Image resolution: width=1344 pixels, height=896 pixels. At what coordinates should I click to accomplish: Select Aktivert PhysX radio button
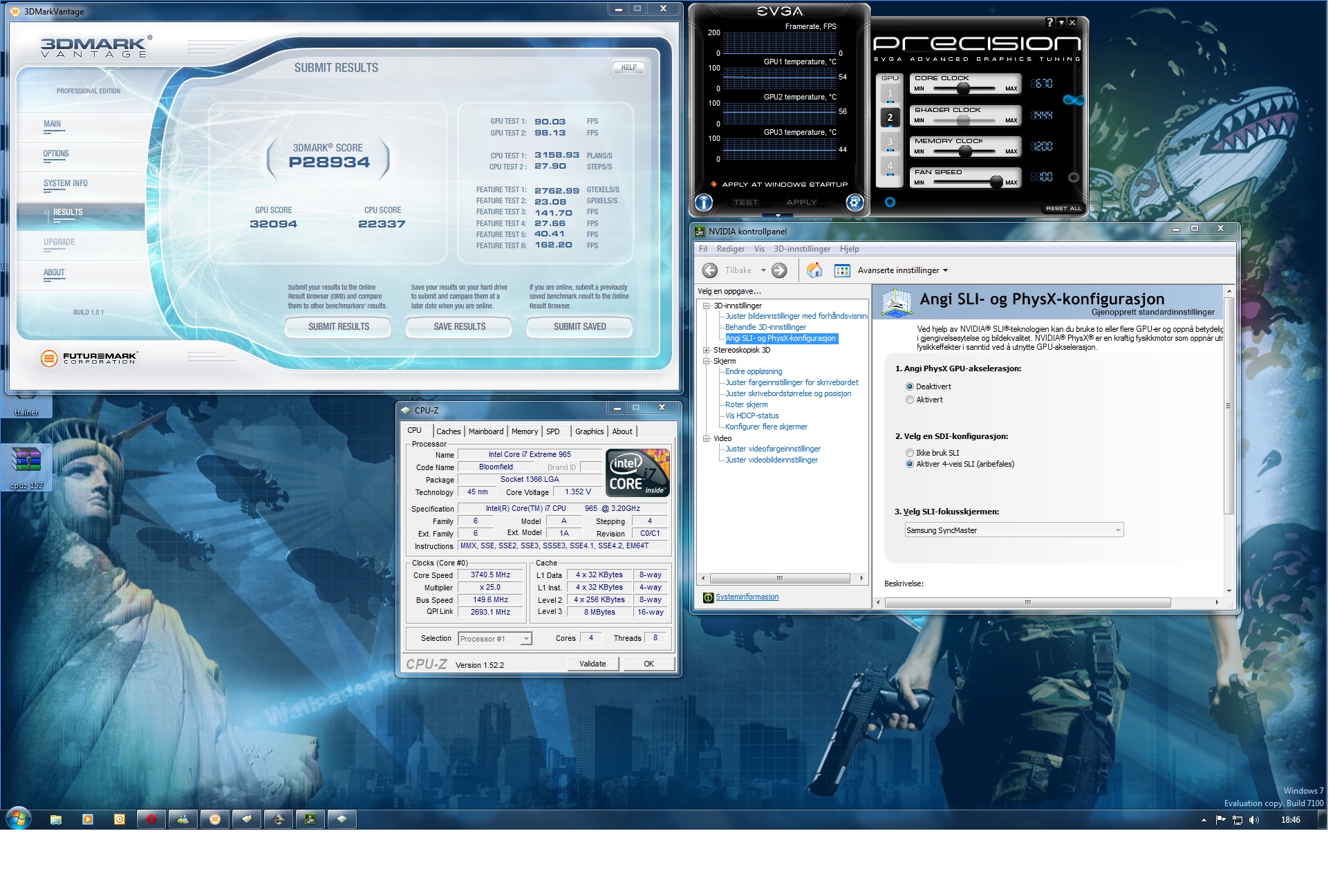click(x=910, y=400)
